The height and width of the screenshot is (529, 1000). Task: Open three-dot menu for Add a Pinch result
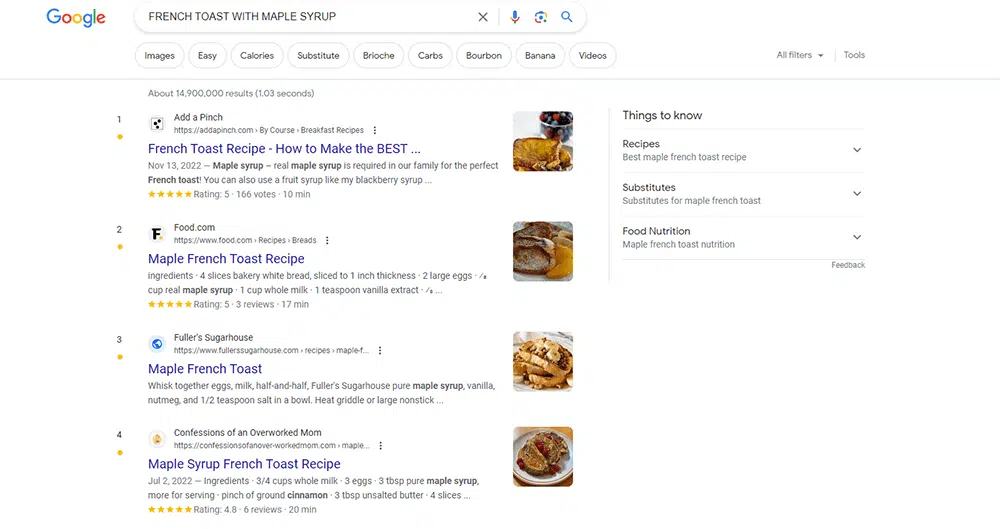coord(375,130)
